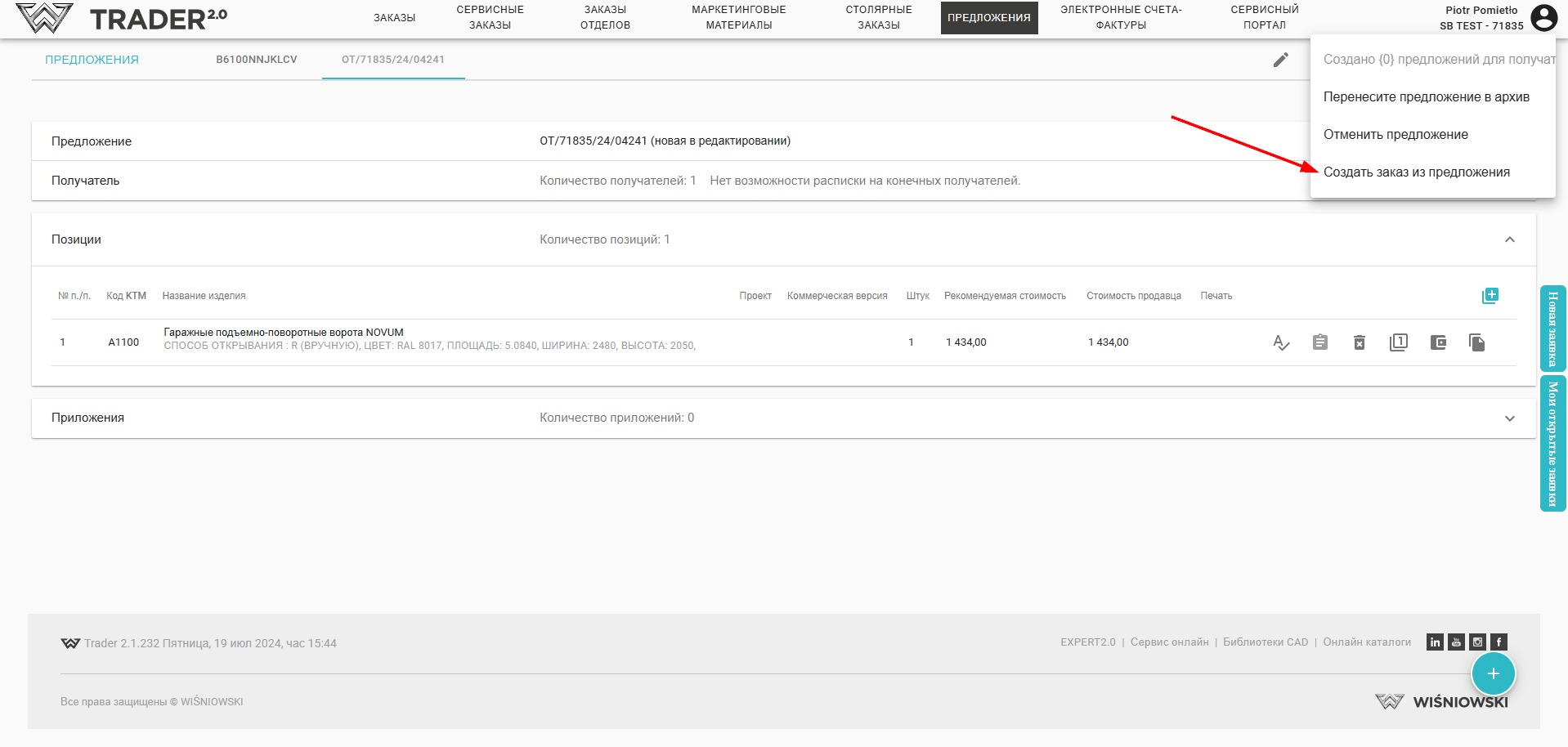Delete the position using the trash icon

coord(1359,342)
